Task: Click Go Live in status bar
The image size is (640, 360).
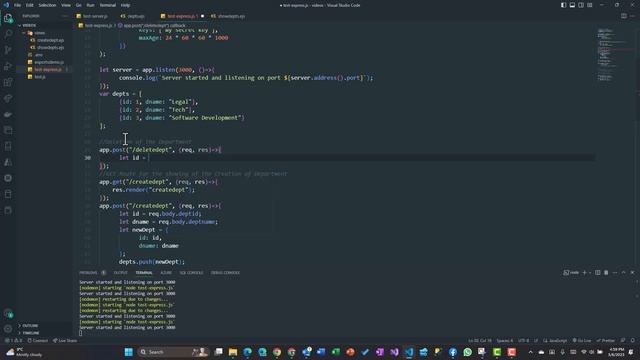Action: [x=582, y=340]
